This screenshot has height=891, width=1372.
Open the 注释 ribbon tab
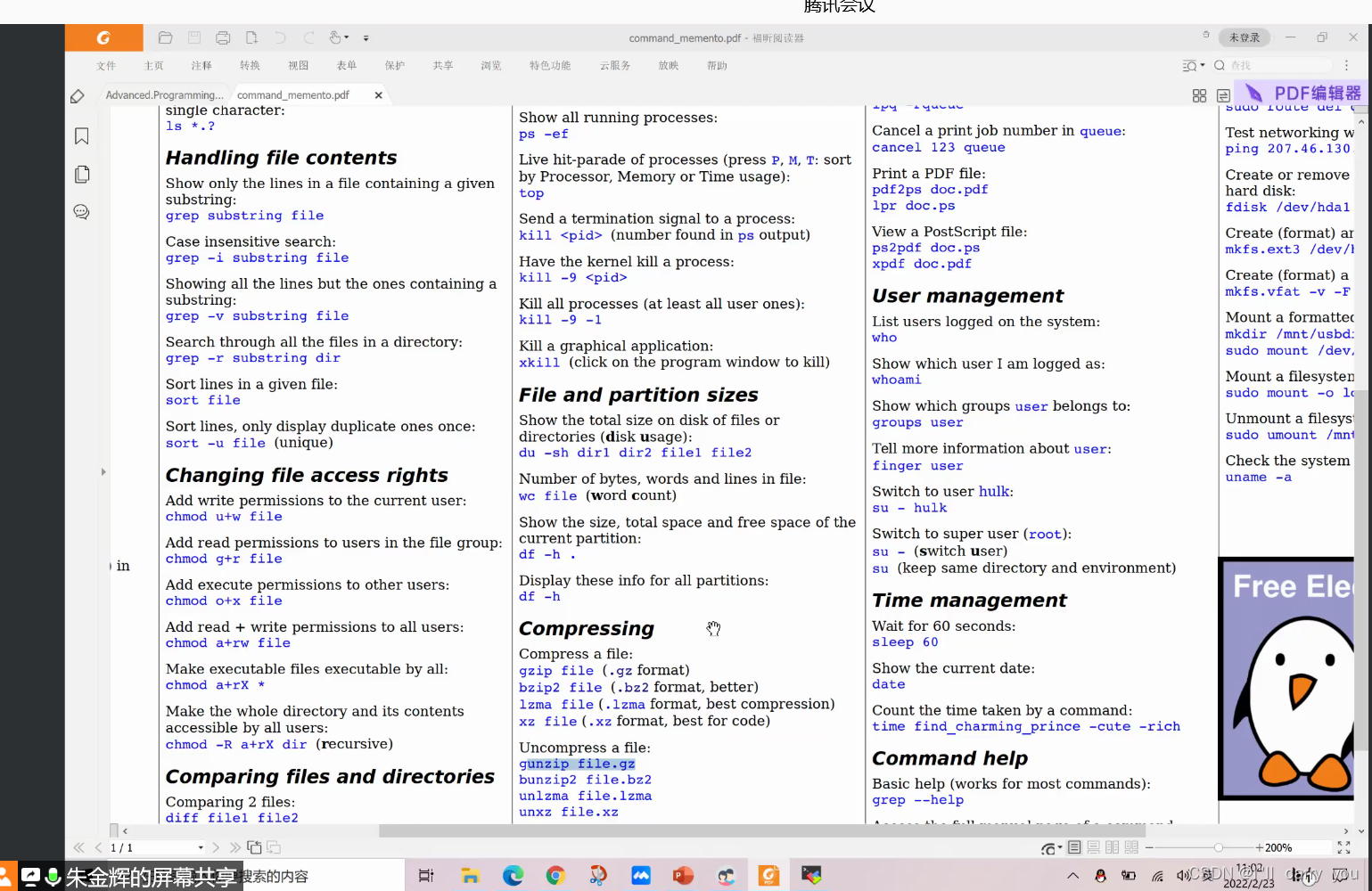201,66
